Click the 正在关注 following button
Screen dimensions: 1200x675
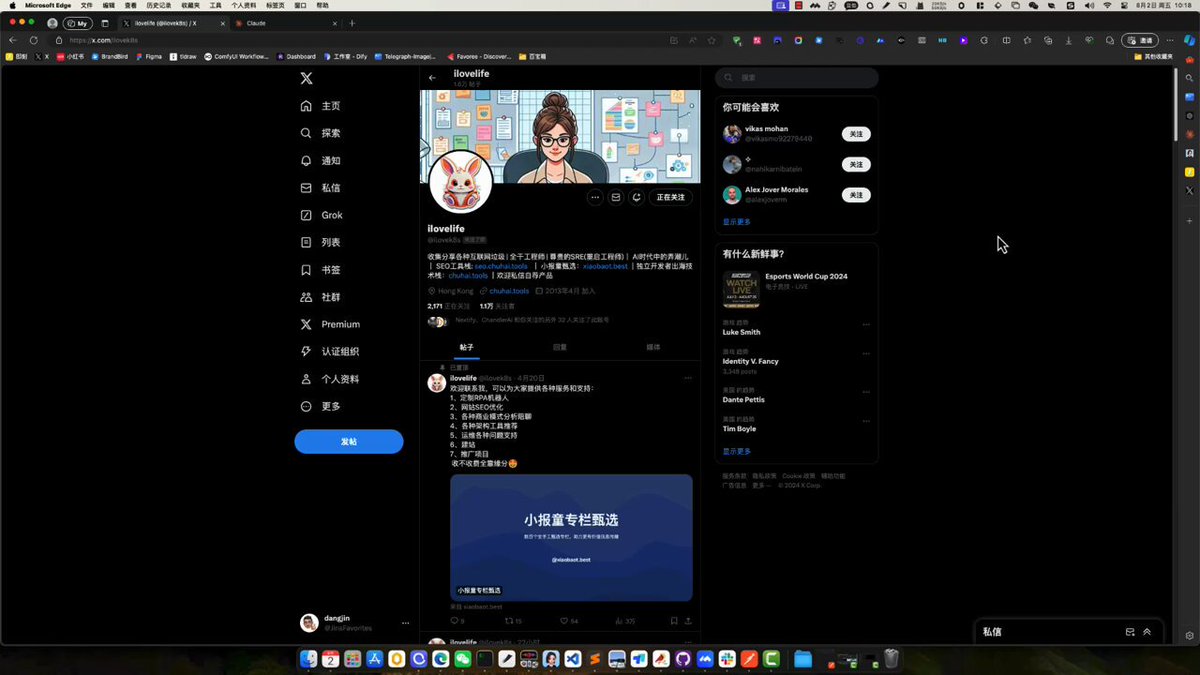(x=671, y=197)
